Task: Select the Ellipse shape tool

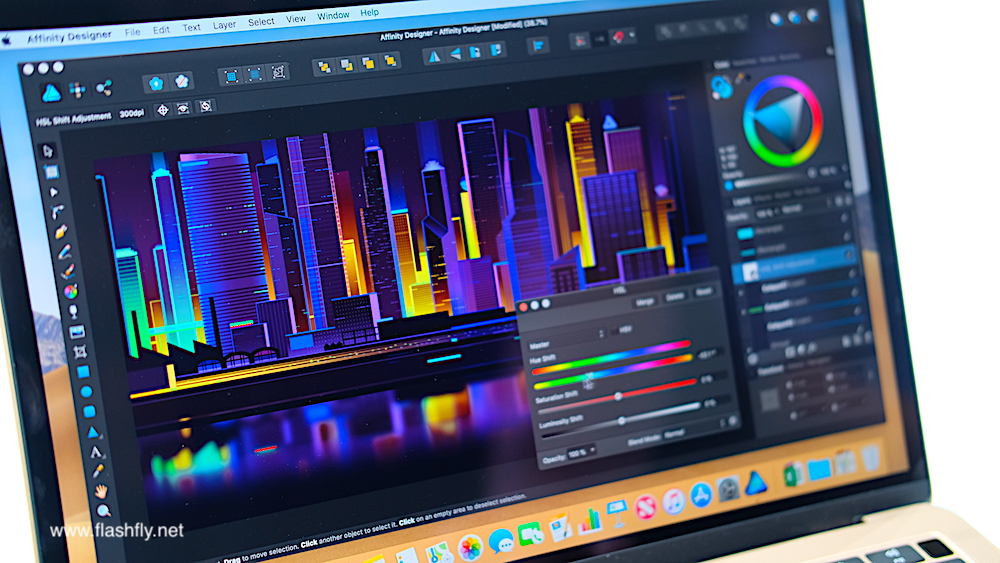Action: point(87,391)
